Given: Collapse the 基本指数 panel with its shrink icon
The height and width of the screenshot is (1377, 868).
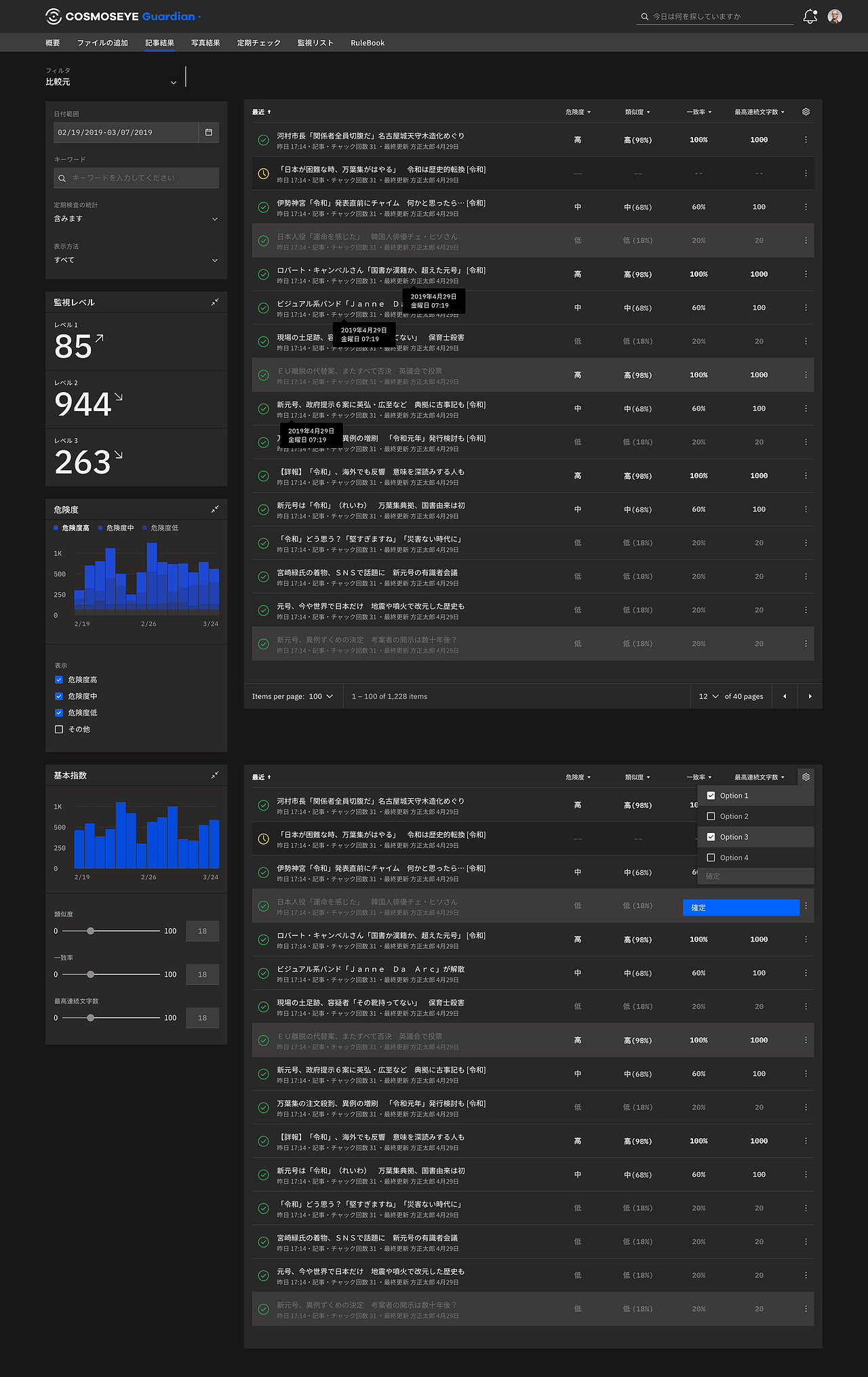Looking at the screenshot, I should tap(215, 775).
